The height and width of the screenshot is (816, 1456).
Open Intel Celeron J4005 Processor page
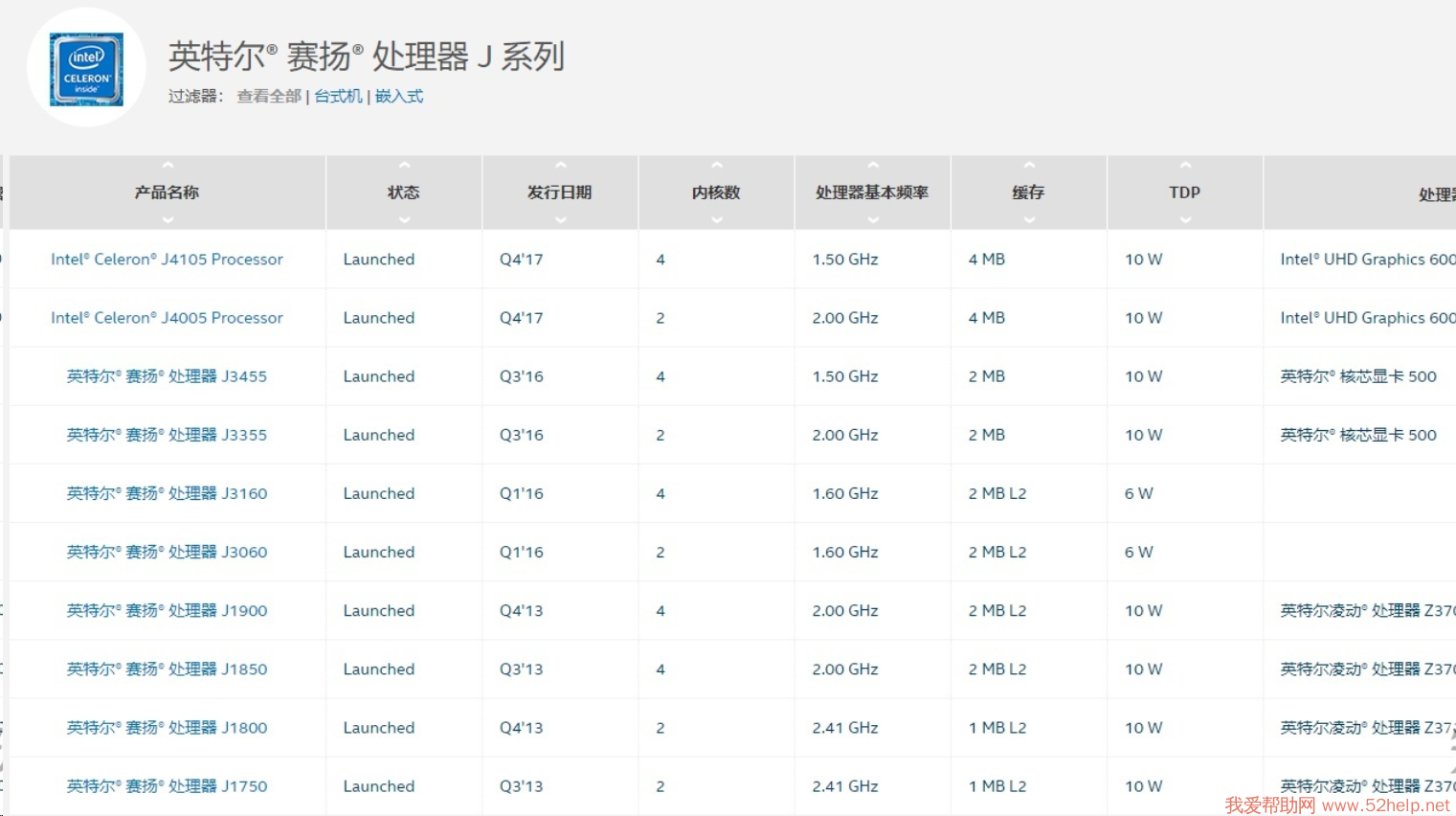click(167, 318)
